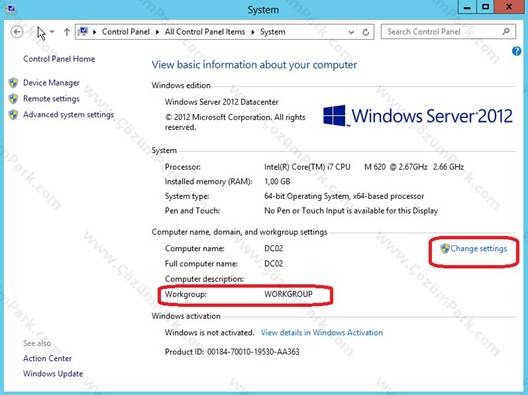This screenshot has height=395, width=528.
Task: Click the shield icon beside Remote settings
Action: 13,99
